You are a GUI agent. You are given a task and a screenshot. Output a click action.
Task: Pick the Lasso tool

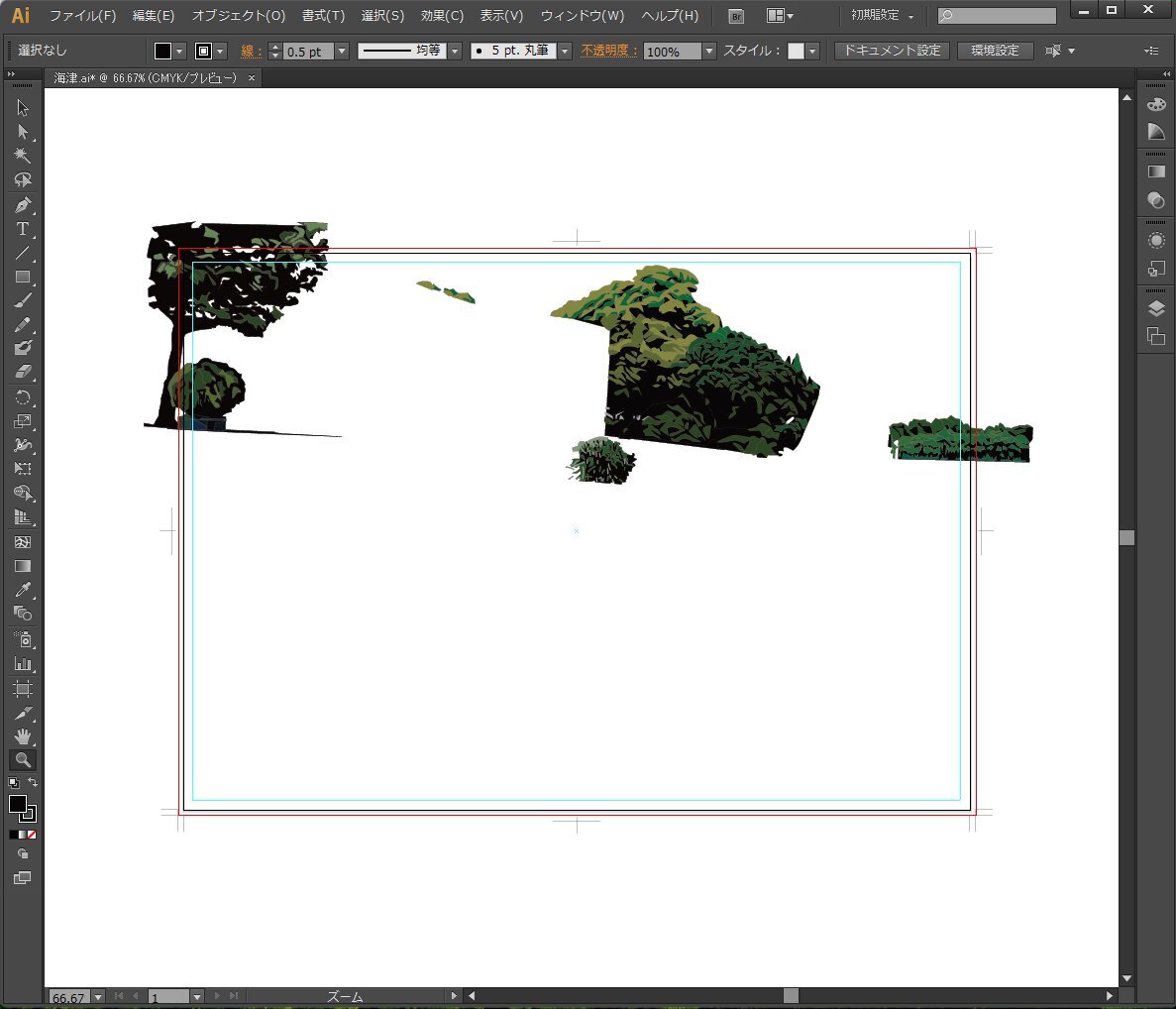pos(23,180)
